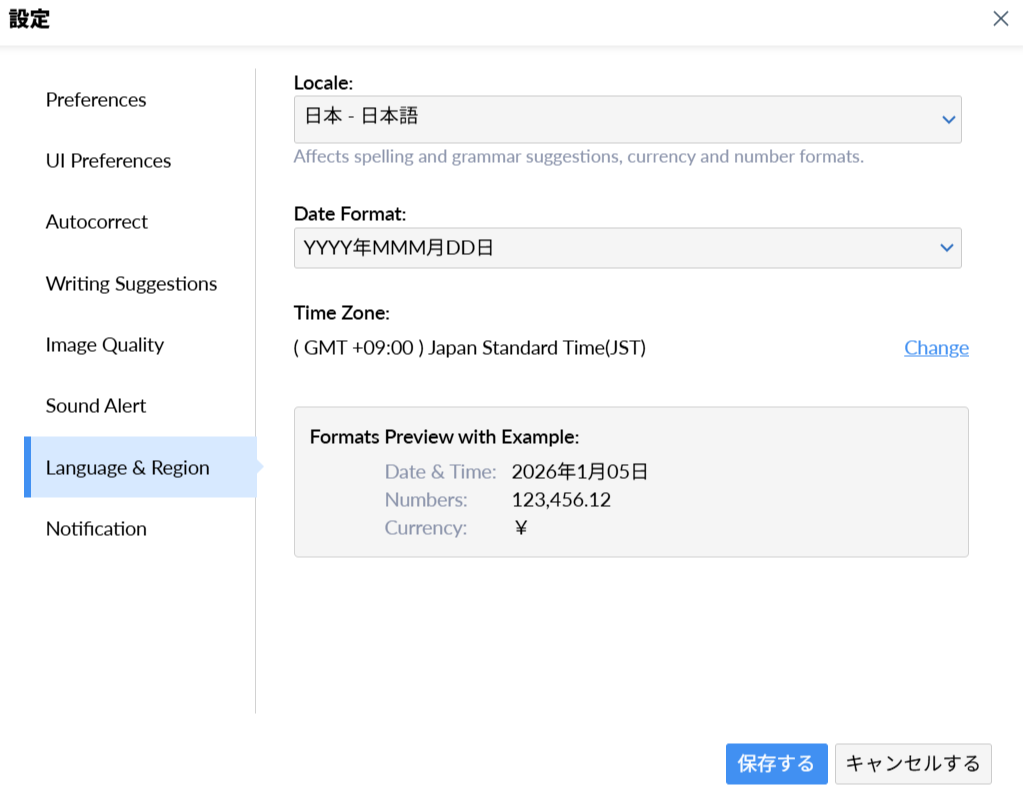1023x796 pixels.
Task: Click the 設定 dialog title
Action: (x=29, y=19)
